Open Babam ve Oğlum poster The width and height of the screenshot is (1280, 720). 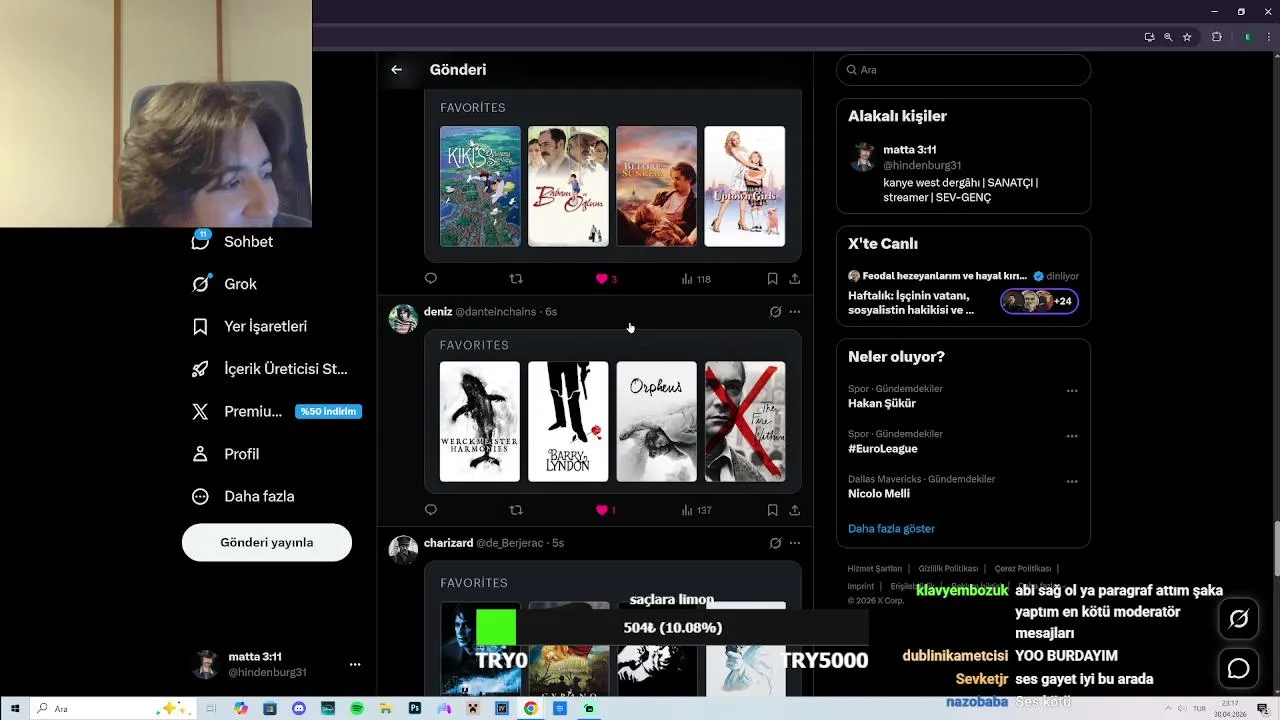click(568, 186)
